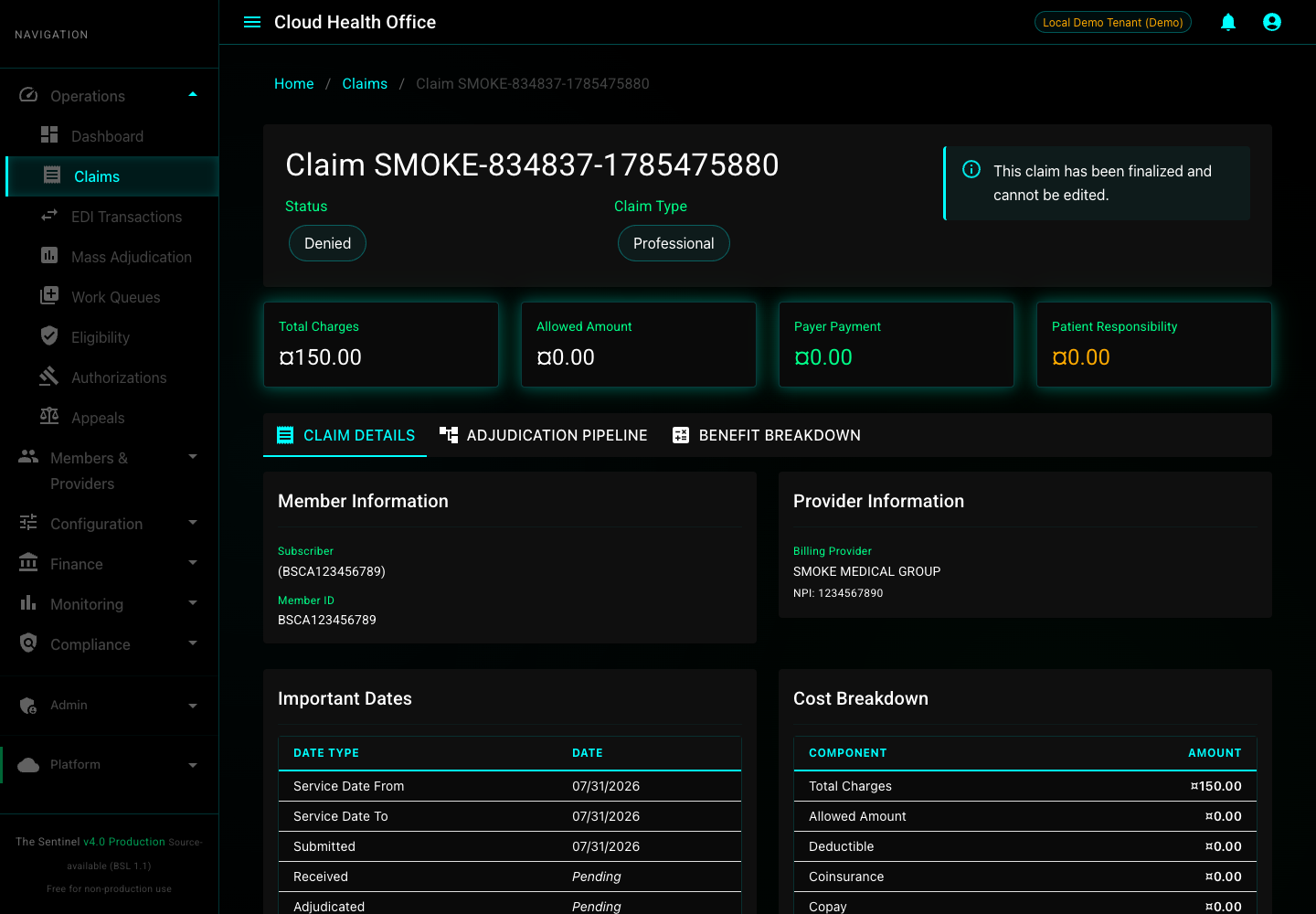Click the Appeals balance scale icon

click(49, 417)
